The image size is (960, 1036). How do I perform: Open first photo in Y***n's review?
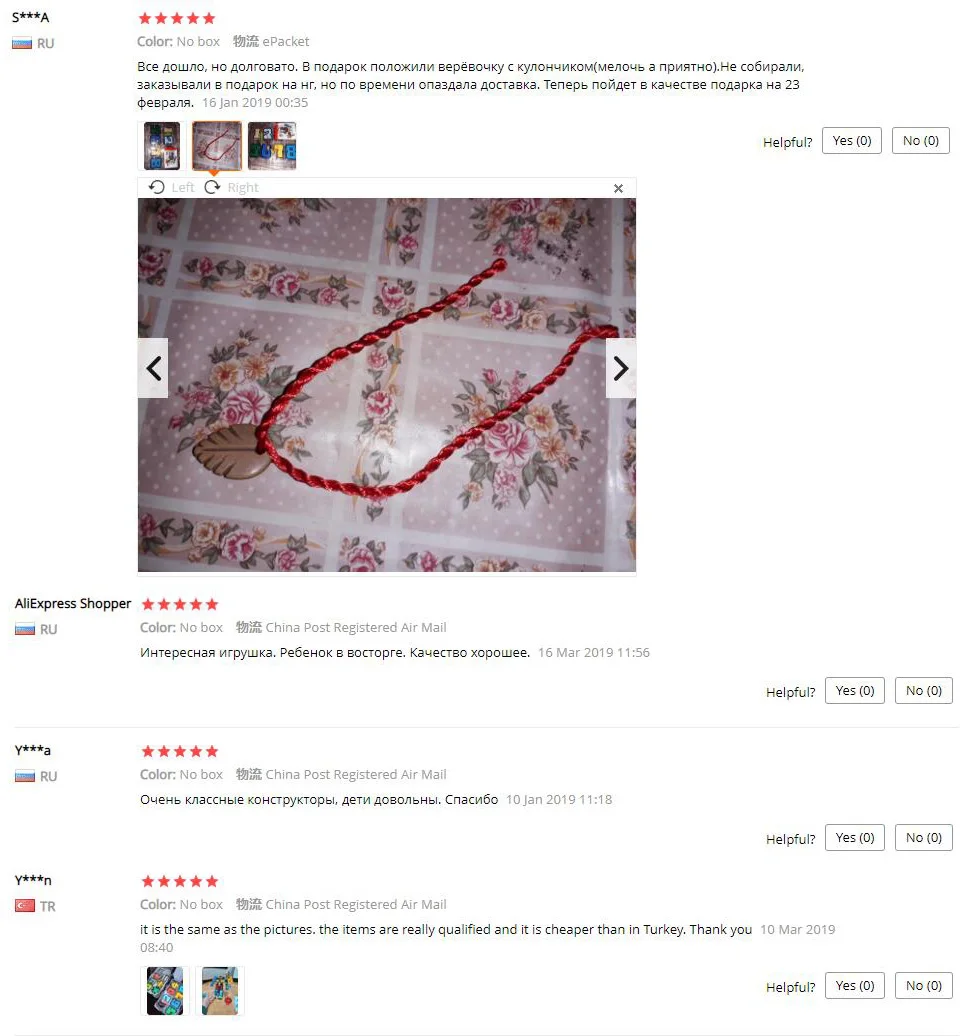pyautogui.click(x=165, y=990)
